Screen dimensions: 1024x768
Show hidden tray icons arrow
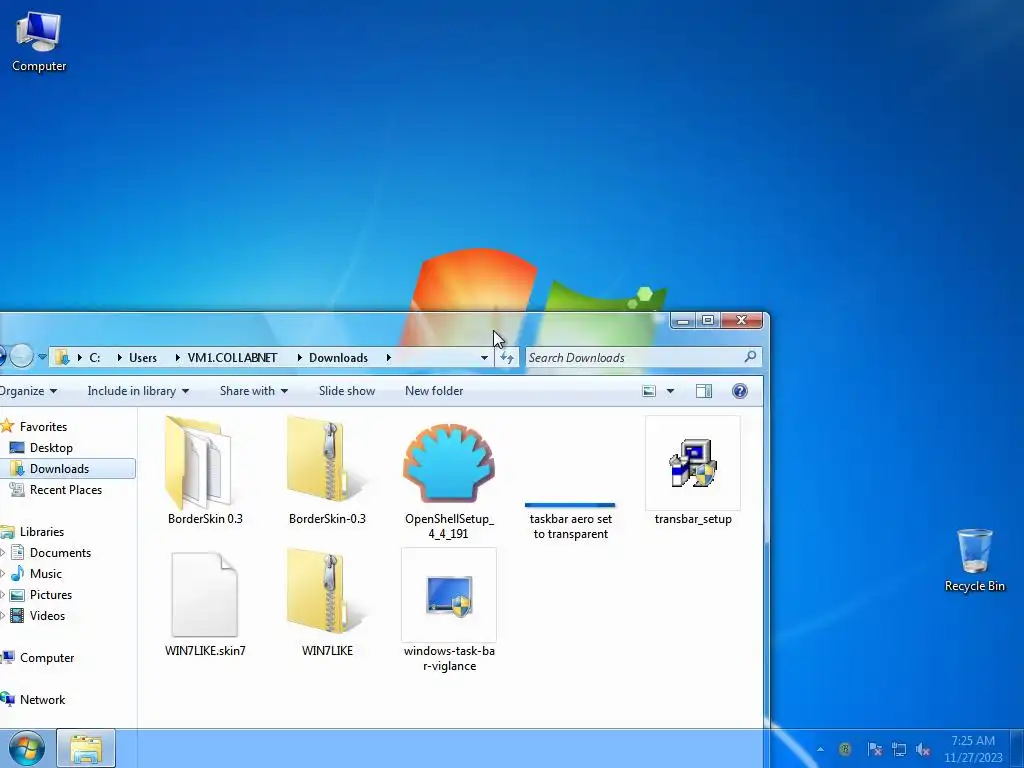coord(820,749)
